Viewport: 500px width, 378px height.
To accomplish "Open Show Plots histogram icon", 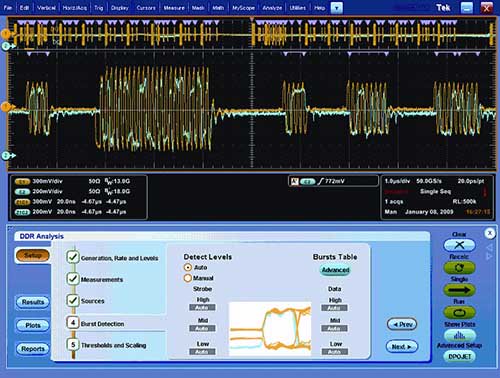I will pos(459,335).
